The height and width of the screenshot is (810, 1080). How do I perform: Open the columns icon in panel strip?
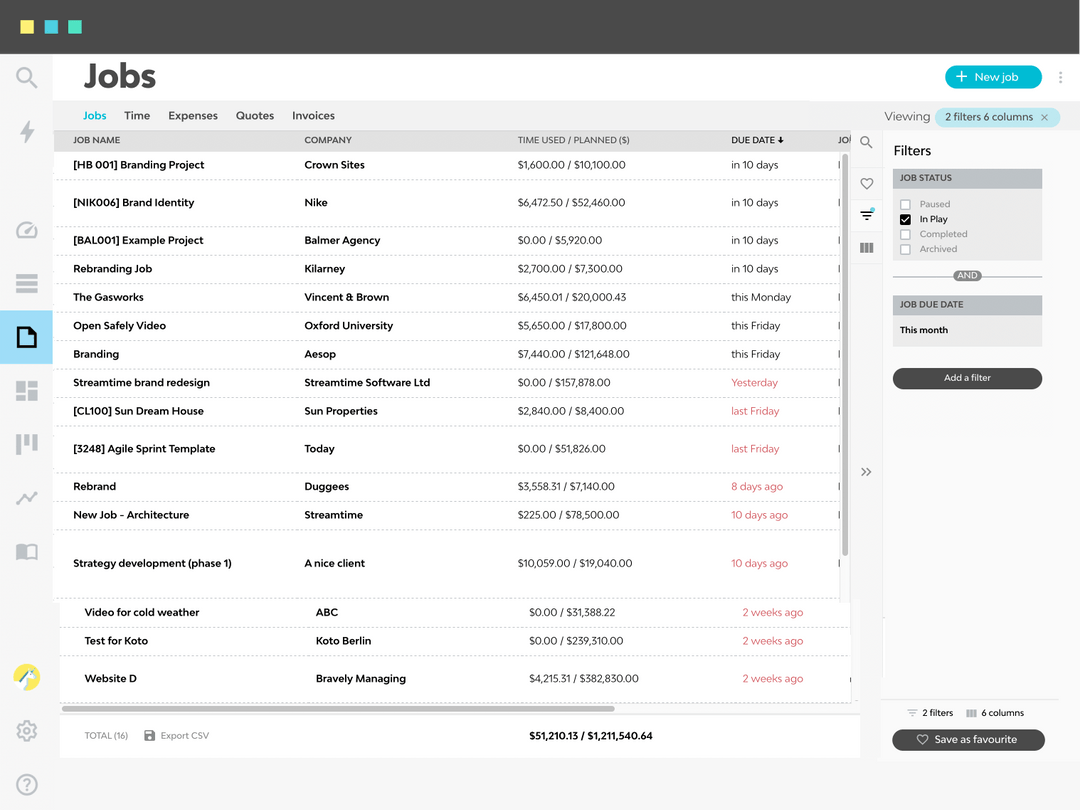pos(866,248)
